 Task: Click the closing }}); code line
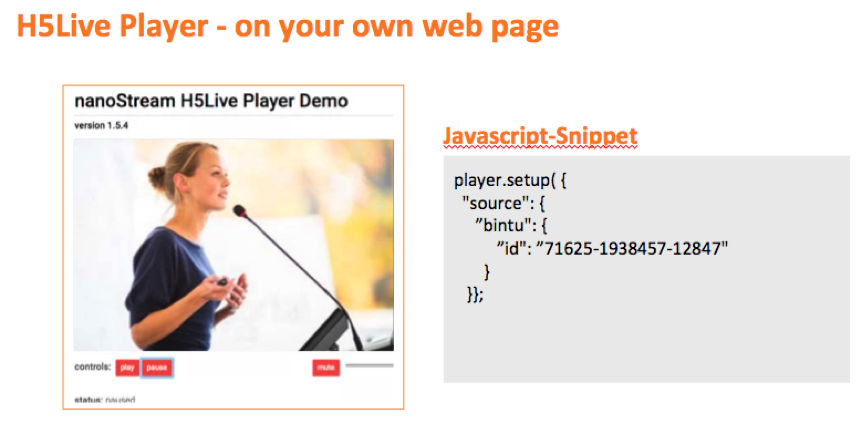[475, 294]
